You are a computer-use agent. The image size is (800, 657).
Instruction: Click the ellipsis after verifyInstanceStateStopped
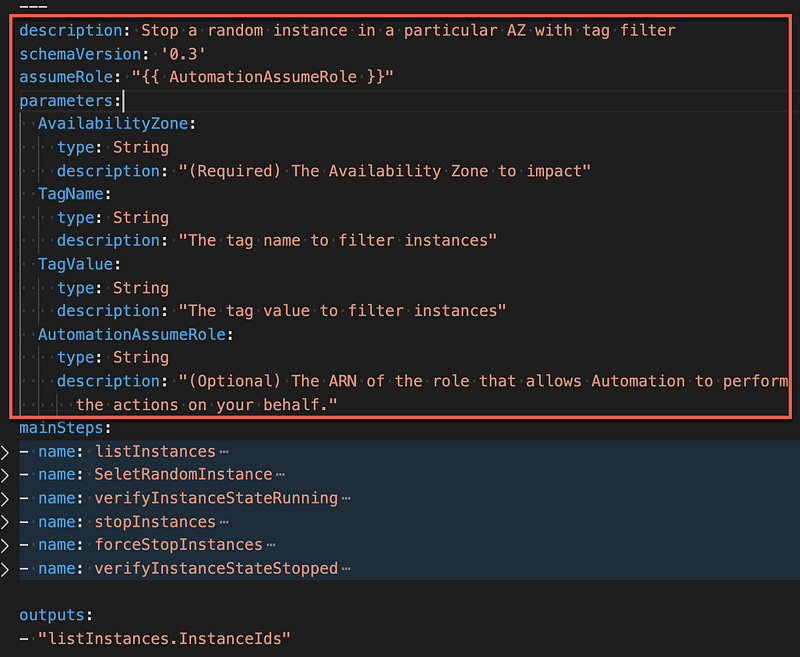pos(346,569)
